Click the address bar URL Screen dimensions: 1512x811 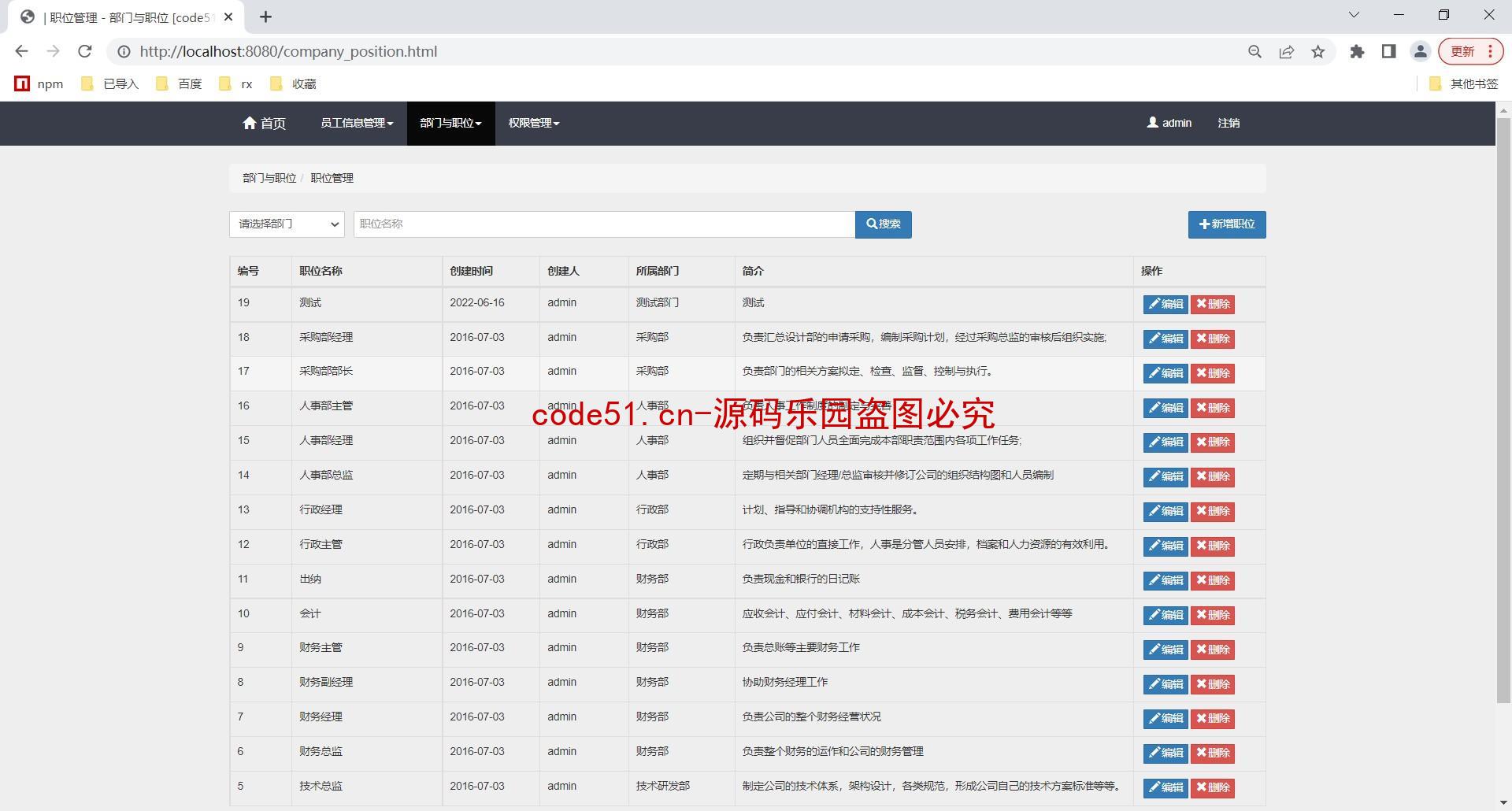288,51
